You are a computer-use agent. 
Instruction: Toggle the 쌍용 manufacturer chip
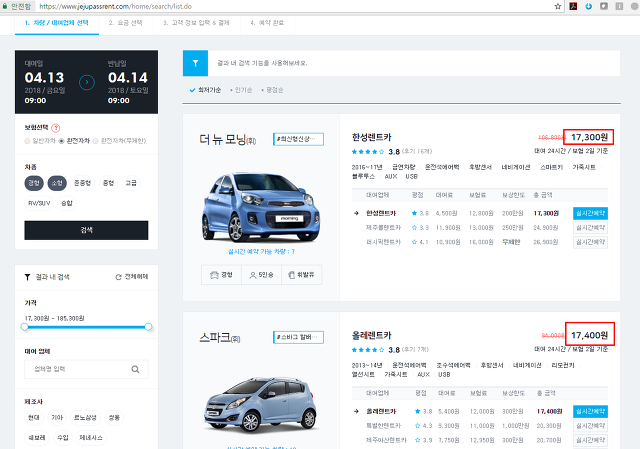(x=114, y=418)
